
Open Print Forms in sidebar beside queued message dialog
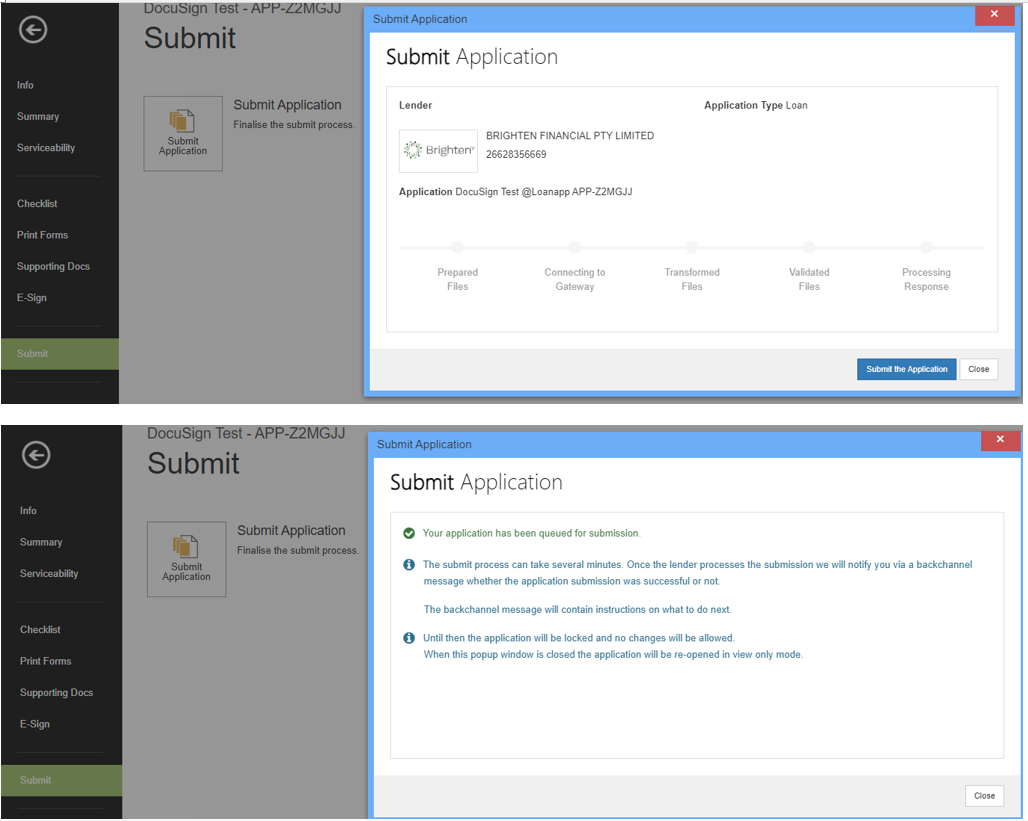click(x=45, y=661)
